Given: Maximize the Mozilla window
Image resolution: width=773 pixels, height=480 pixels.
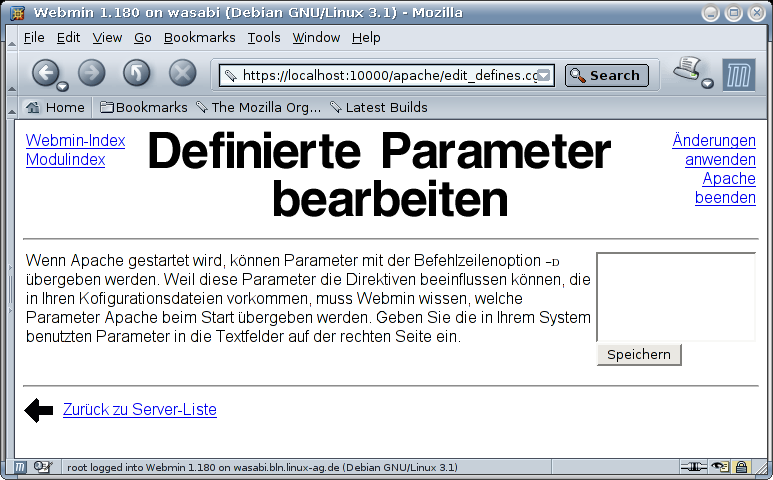Looking at the screenshot, I should point(734,13).
